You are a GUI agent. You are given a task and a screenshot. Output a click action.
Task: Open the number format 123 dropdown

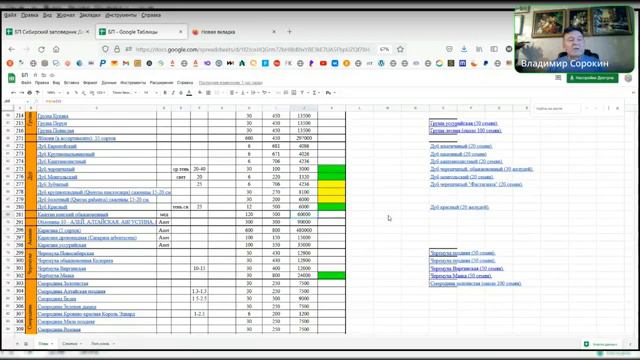101,93
